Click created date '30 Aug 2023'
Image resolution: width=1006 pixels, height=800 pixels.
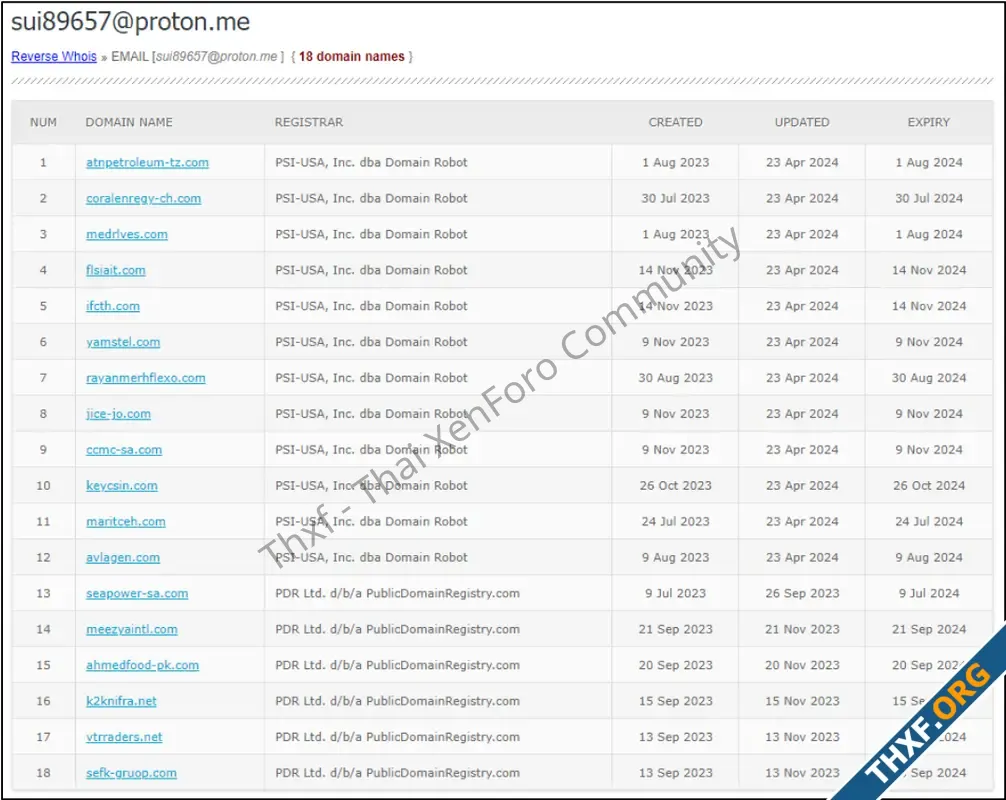click(676, 378)
